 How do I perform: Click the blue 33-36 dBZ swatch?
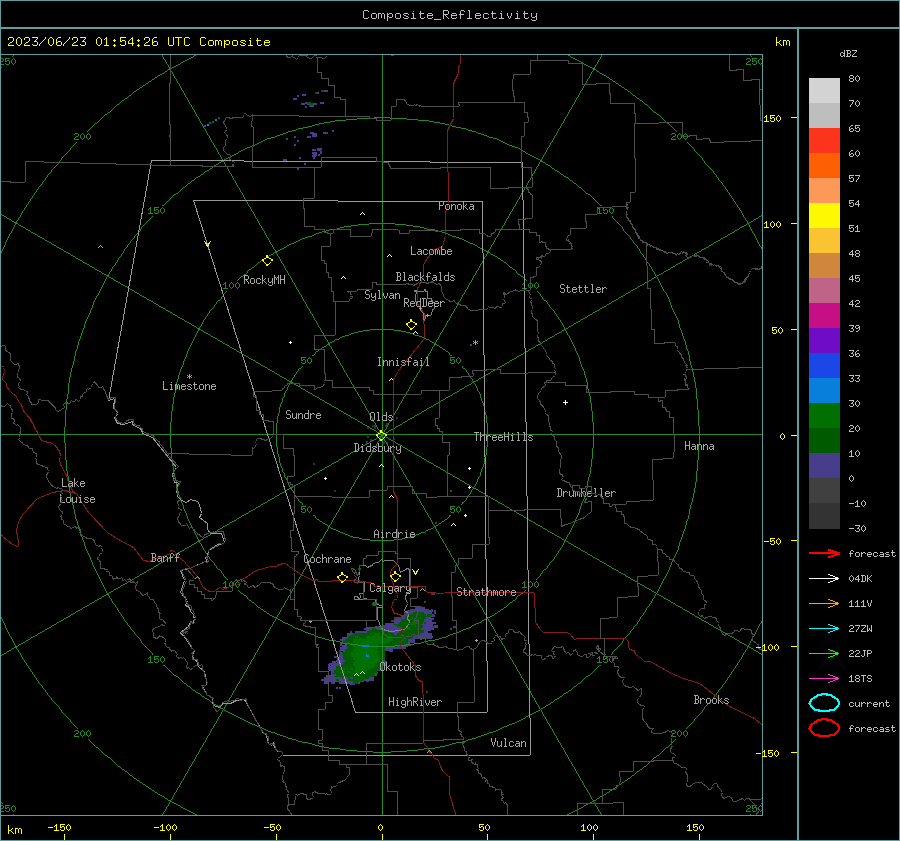824,366
